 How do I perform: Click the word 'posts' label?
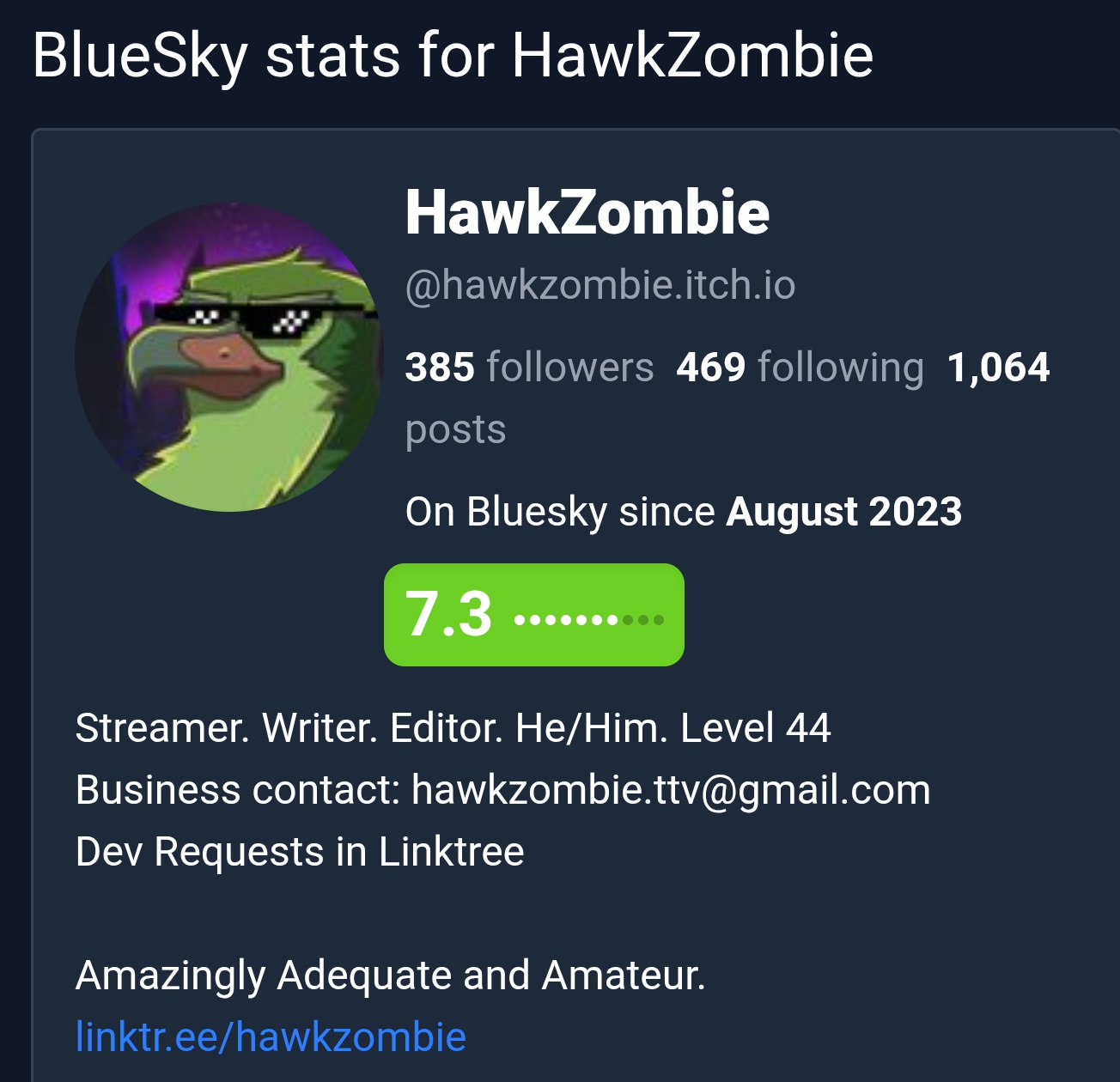(x=455, y=430)
